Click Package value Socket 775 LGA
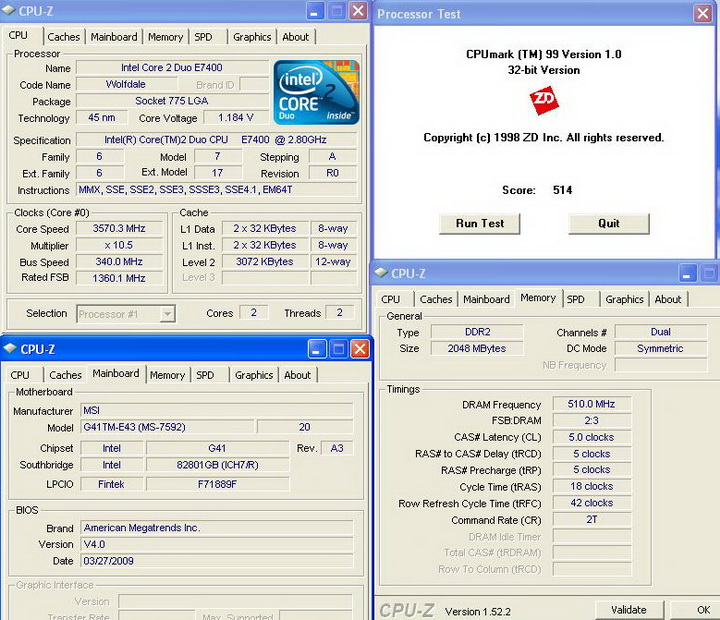Screen dimensions: 720x620 173,101
